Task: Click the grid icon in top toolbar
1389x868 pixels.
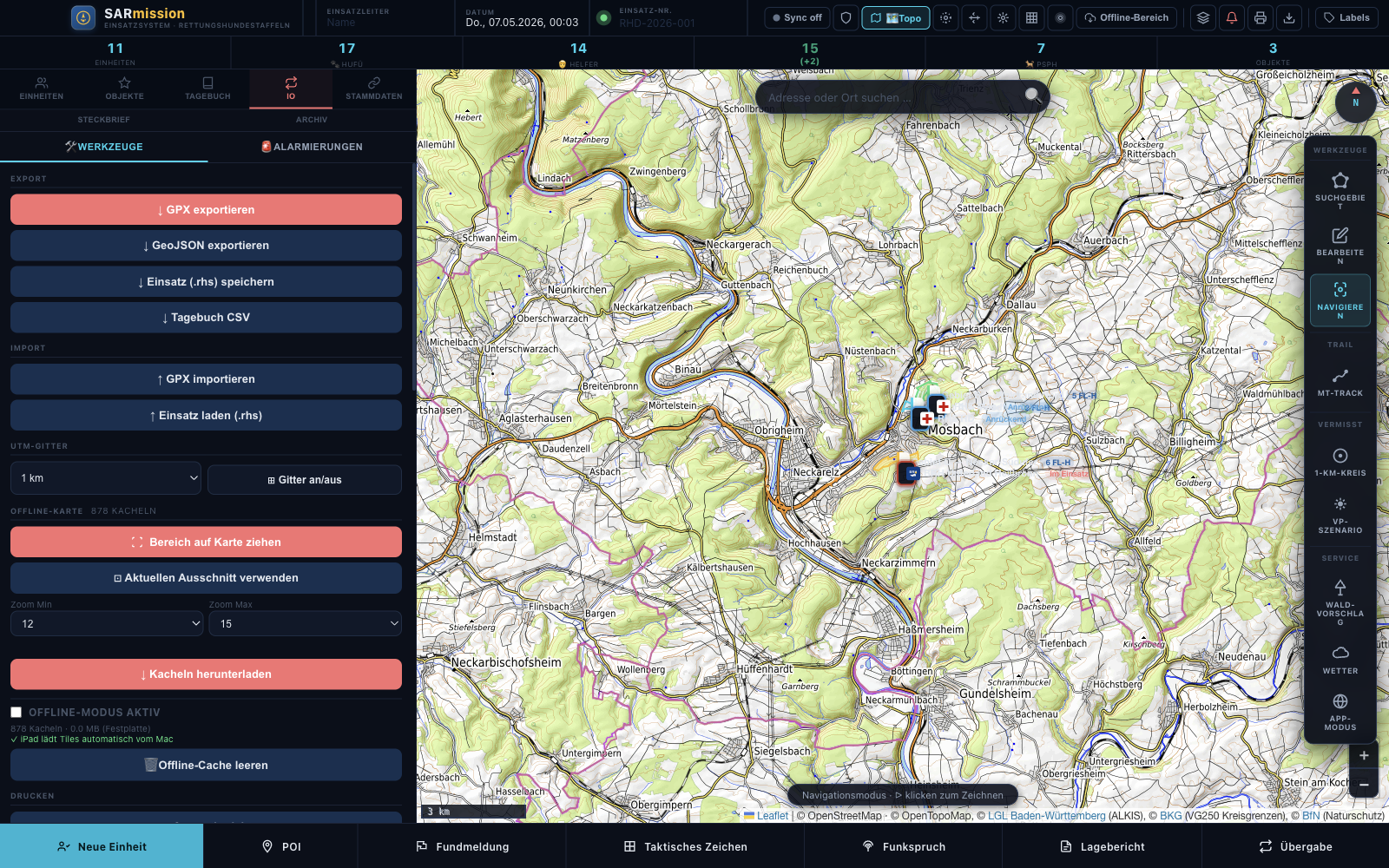Action: [x=1031, y=17]
